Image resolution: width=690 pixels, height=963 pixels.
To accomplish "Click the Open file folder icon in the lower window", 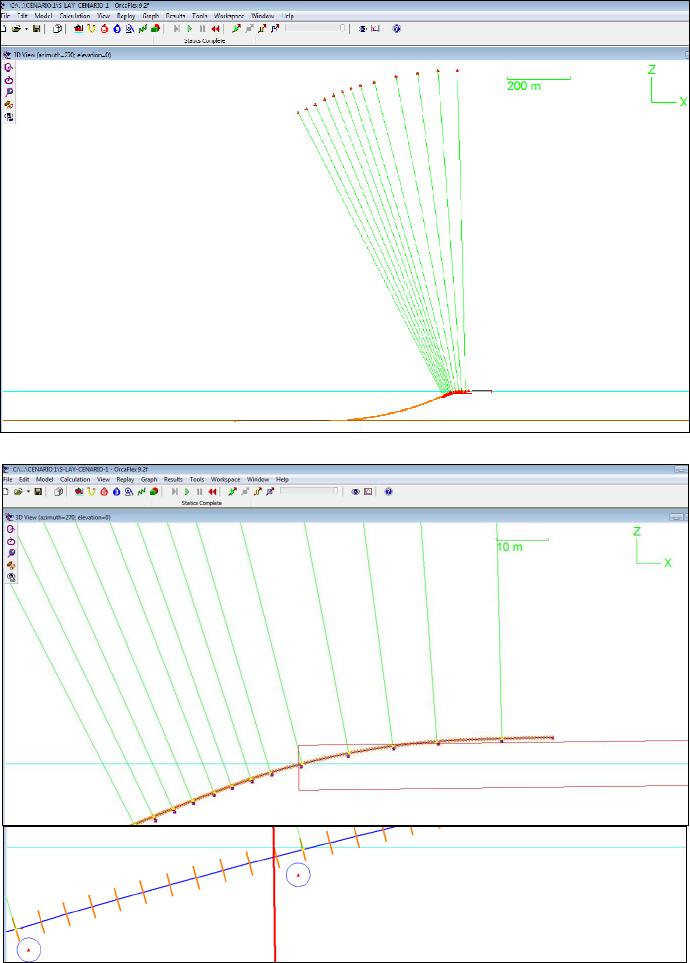I will click(17, 492).
